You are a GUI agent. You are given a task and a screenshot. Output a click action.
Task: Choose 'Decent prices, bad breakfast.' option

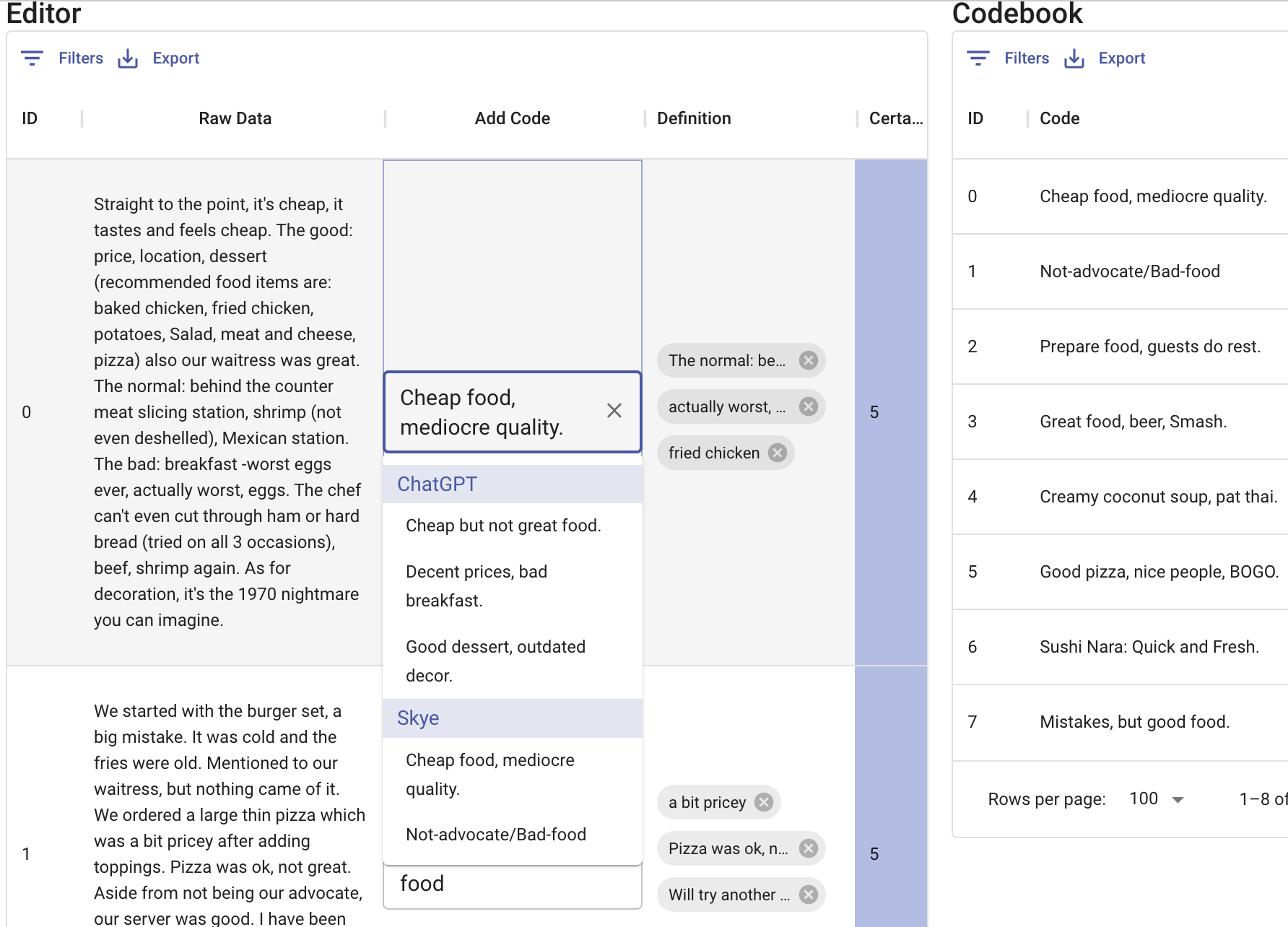click(477, 586)
